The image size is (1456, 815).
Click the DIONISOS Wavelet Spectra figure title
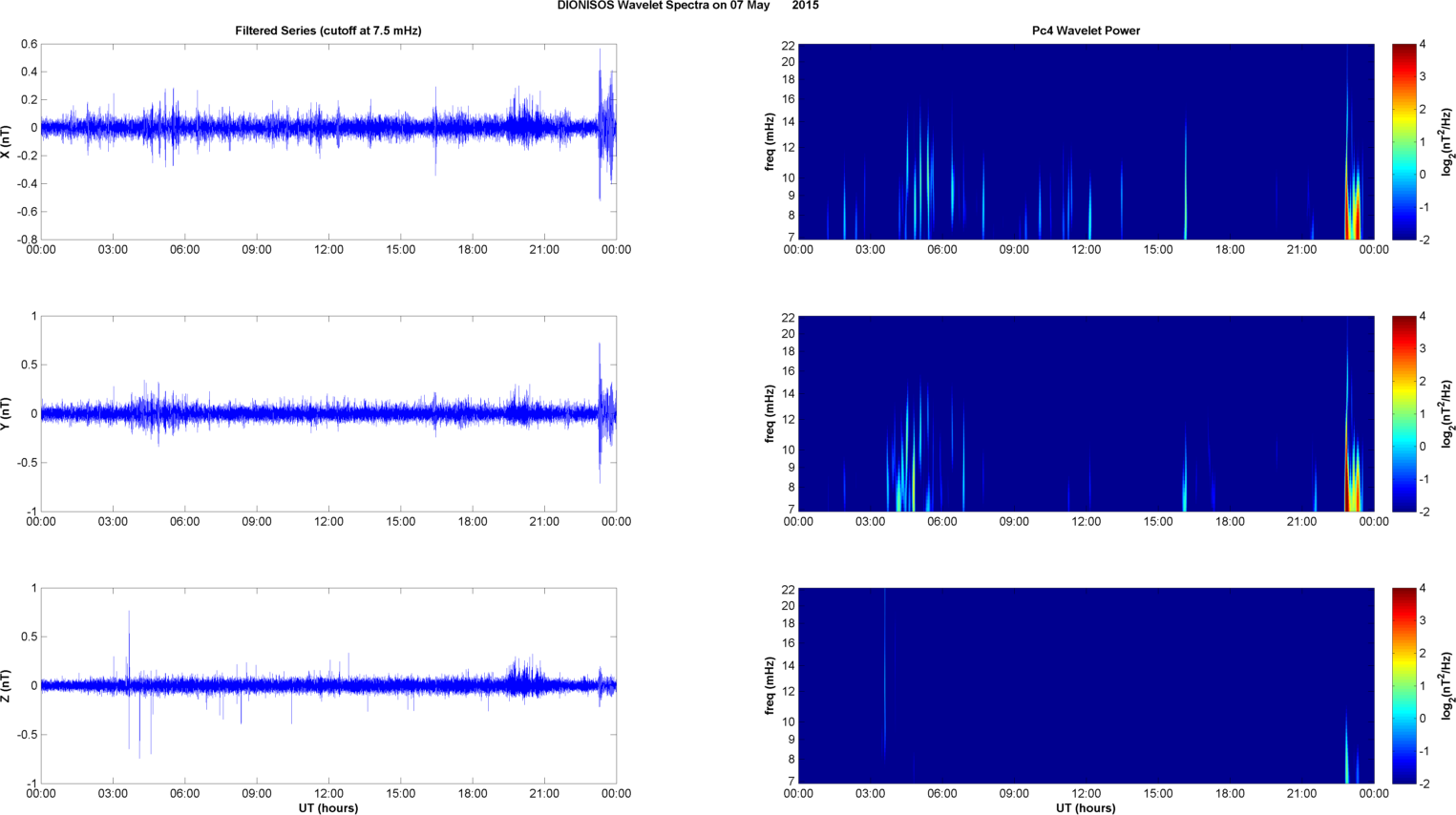pyautogui.click(x=687, y=6)
